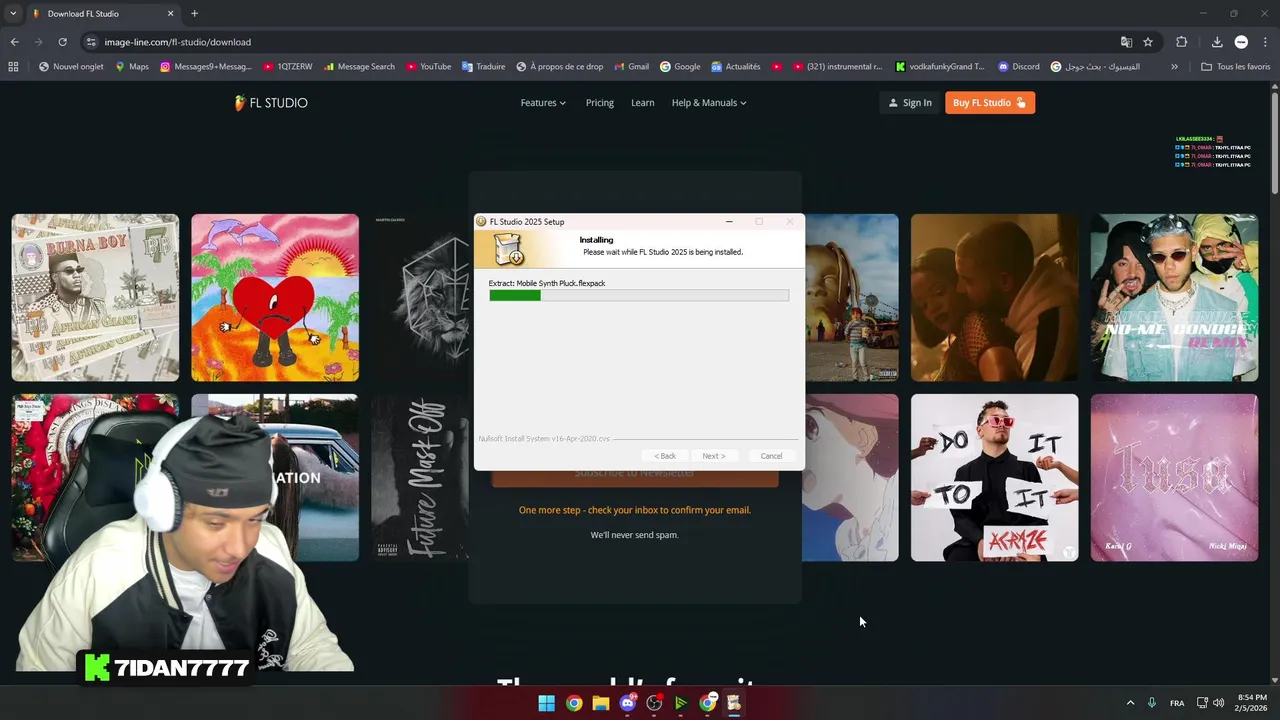Viewport: 1280px width, 720px height.
Task: Expand the Help & Manuals dropdown
Action: 709,103
